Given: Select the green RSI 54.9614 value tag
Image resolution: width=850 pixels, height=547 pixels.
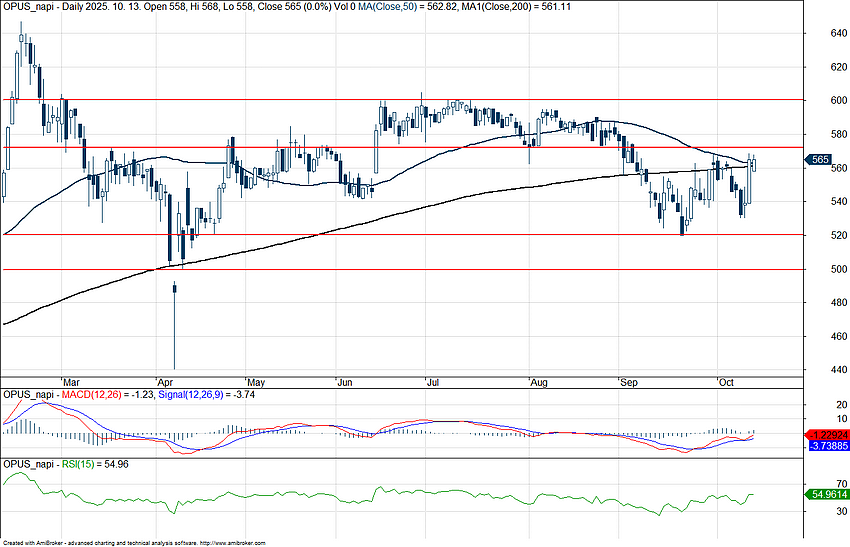Looking at the screenshot, I should [826, 494].
